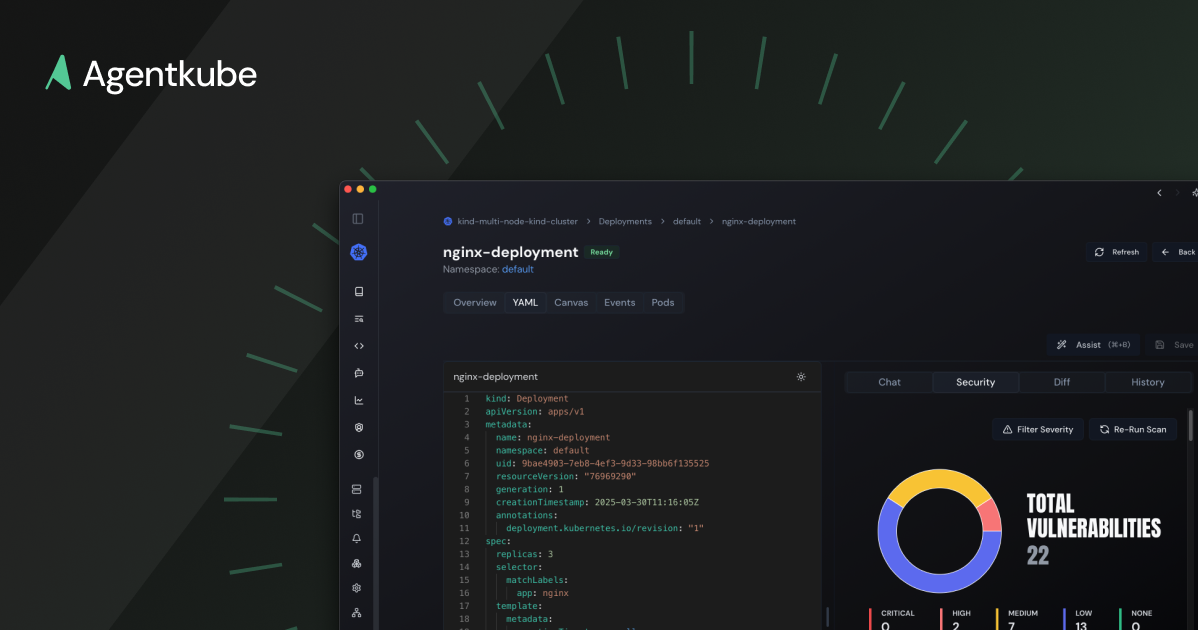Open the chat bot icon in sidebar
Screen dimensions: 1198x630
point(358,373)
